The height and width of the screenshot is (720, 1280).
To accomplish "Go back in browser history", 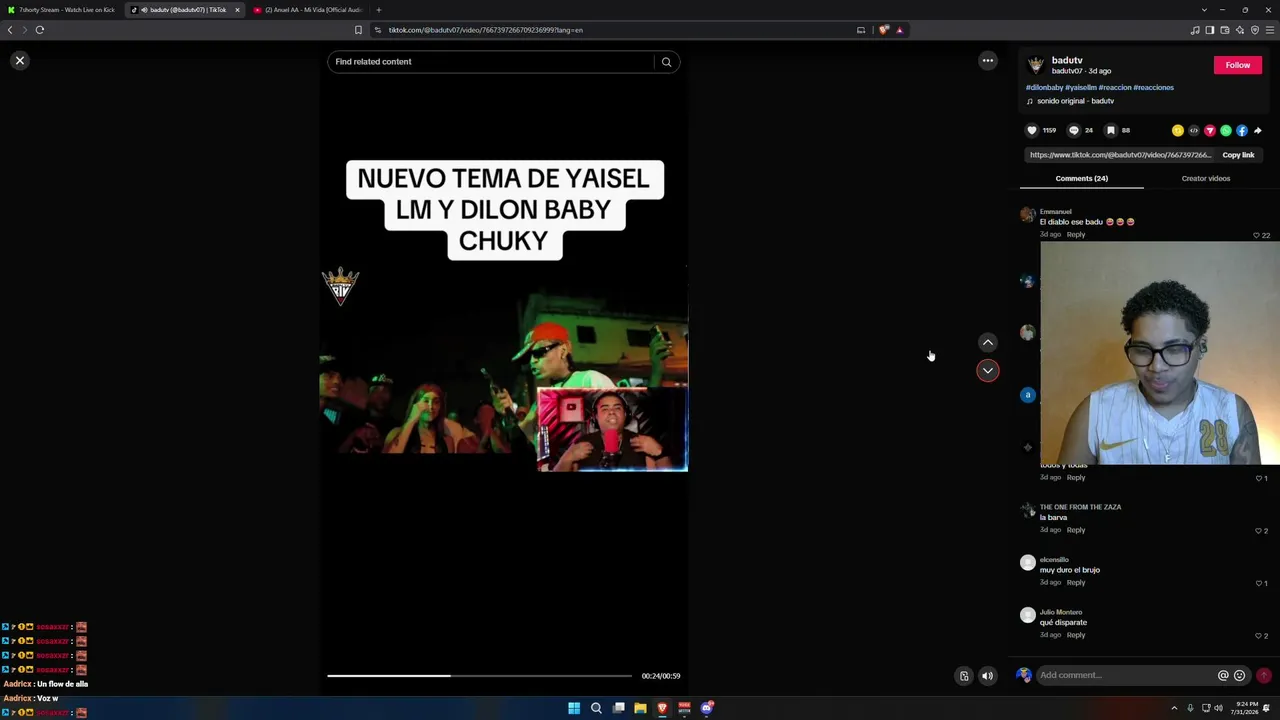I will 10,30.
